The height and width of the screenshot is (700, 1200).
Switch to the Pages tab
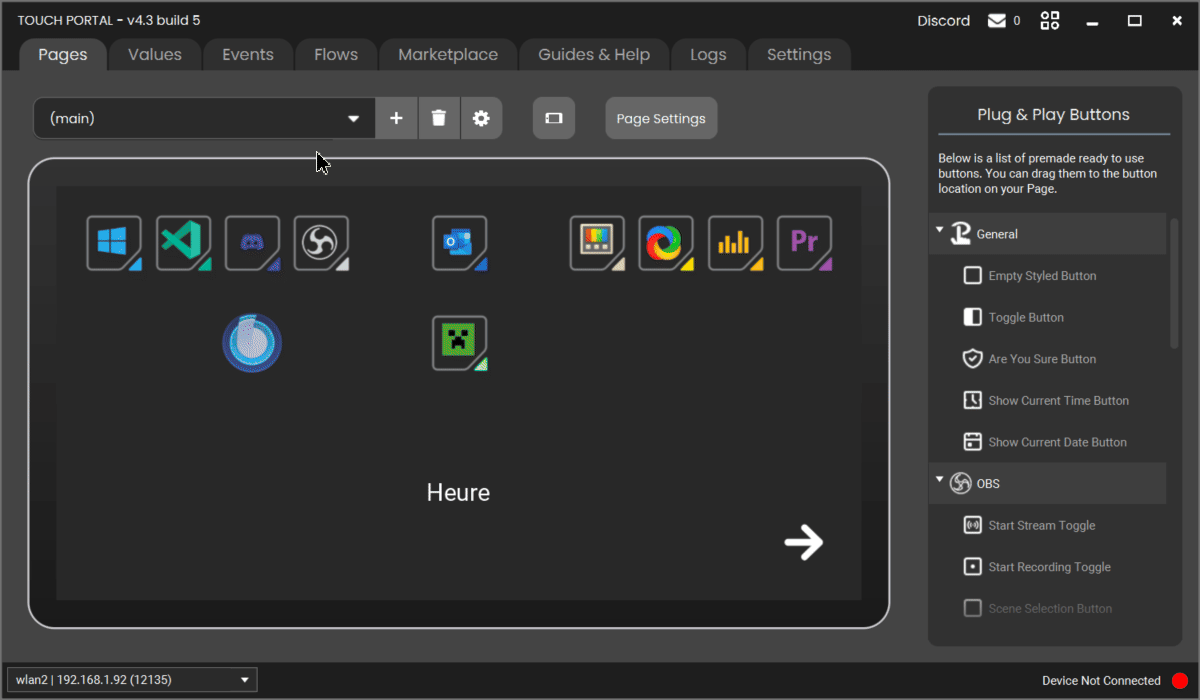63,55
